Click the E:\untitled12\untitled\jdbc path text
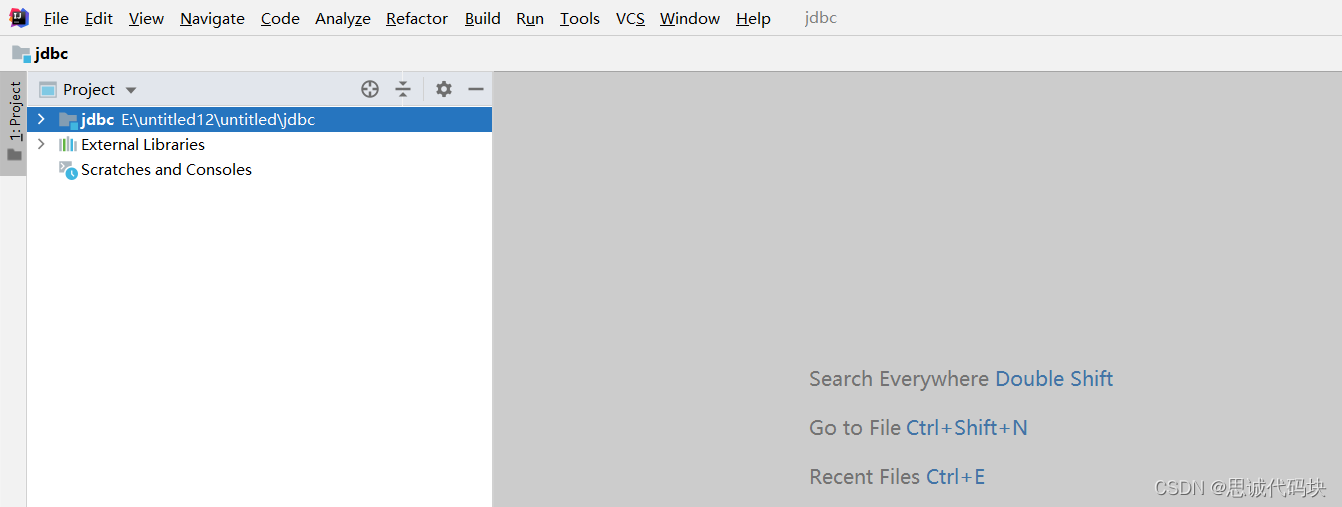Screen dimensions: 1342x507 click(218, 119)
